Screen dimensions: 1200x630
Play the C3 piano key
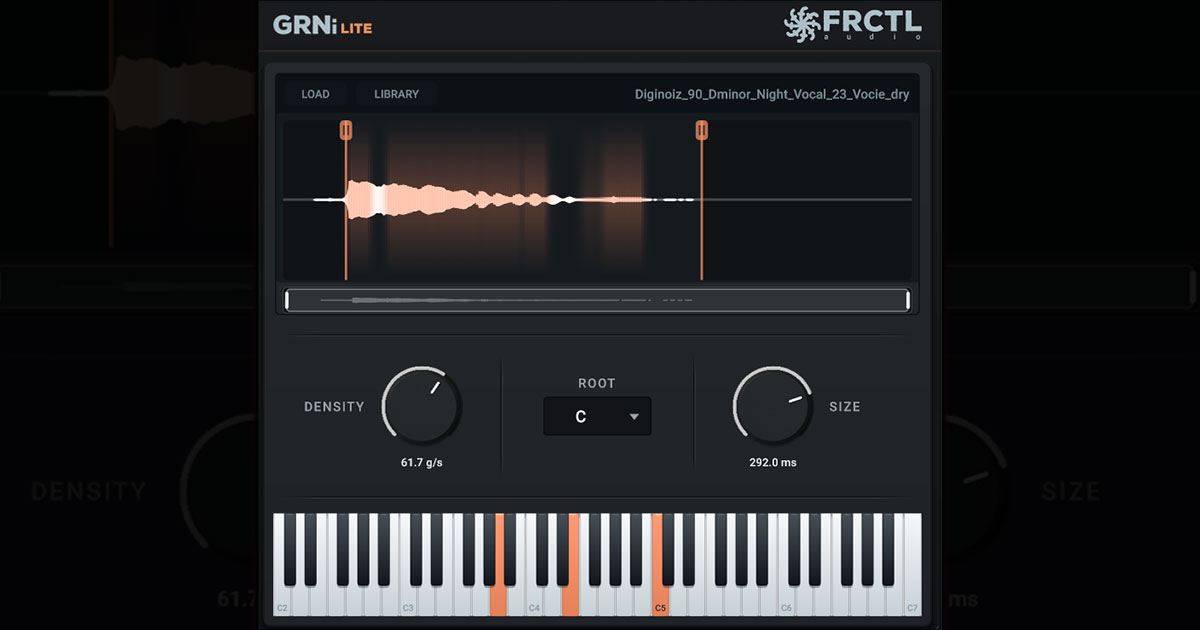tap(408, 600)
